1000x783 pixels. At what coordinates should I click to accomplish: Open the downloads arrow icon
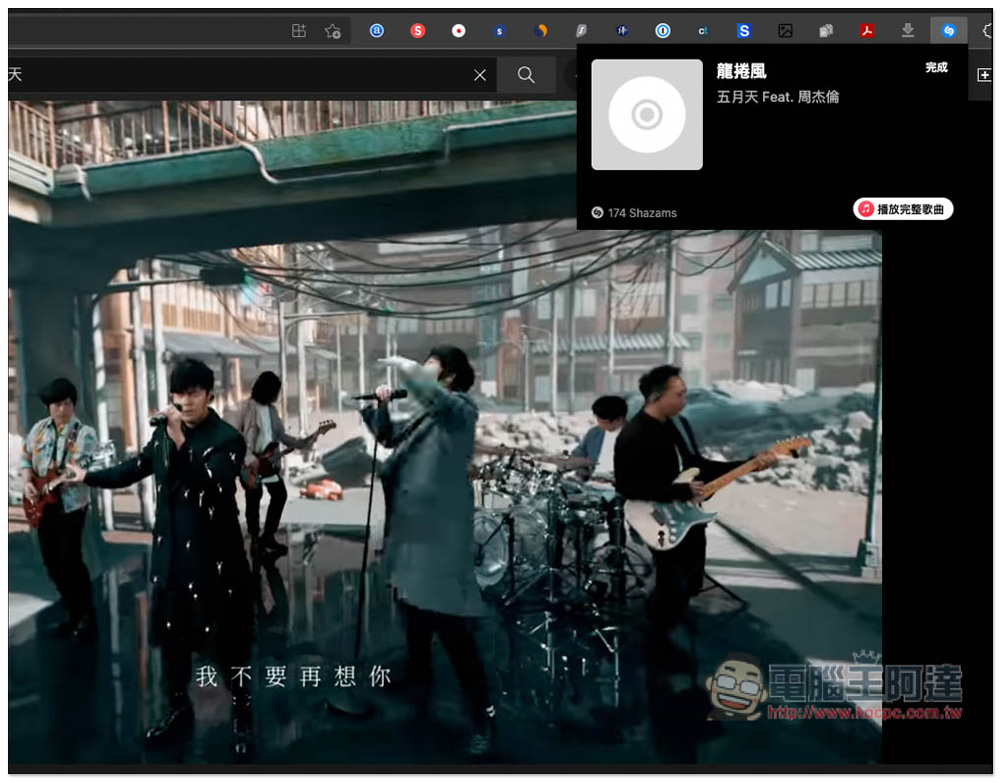tap(907, 31)
